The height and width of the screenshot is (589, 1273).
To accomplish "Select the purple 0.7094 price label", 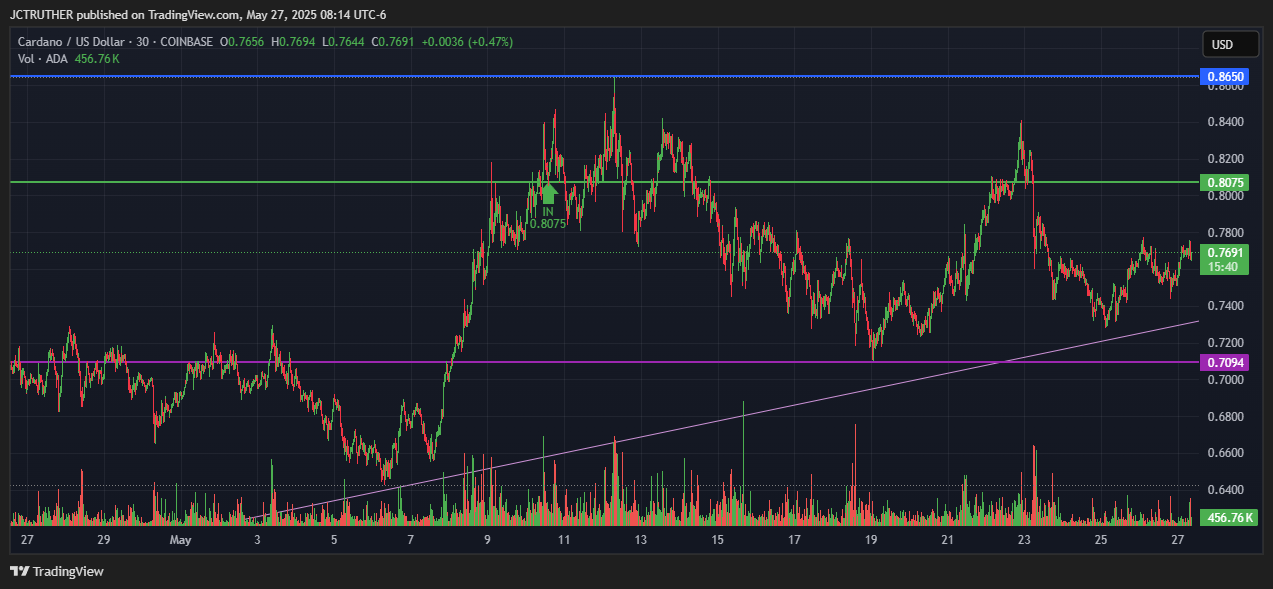I will click(1225, 362).
